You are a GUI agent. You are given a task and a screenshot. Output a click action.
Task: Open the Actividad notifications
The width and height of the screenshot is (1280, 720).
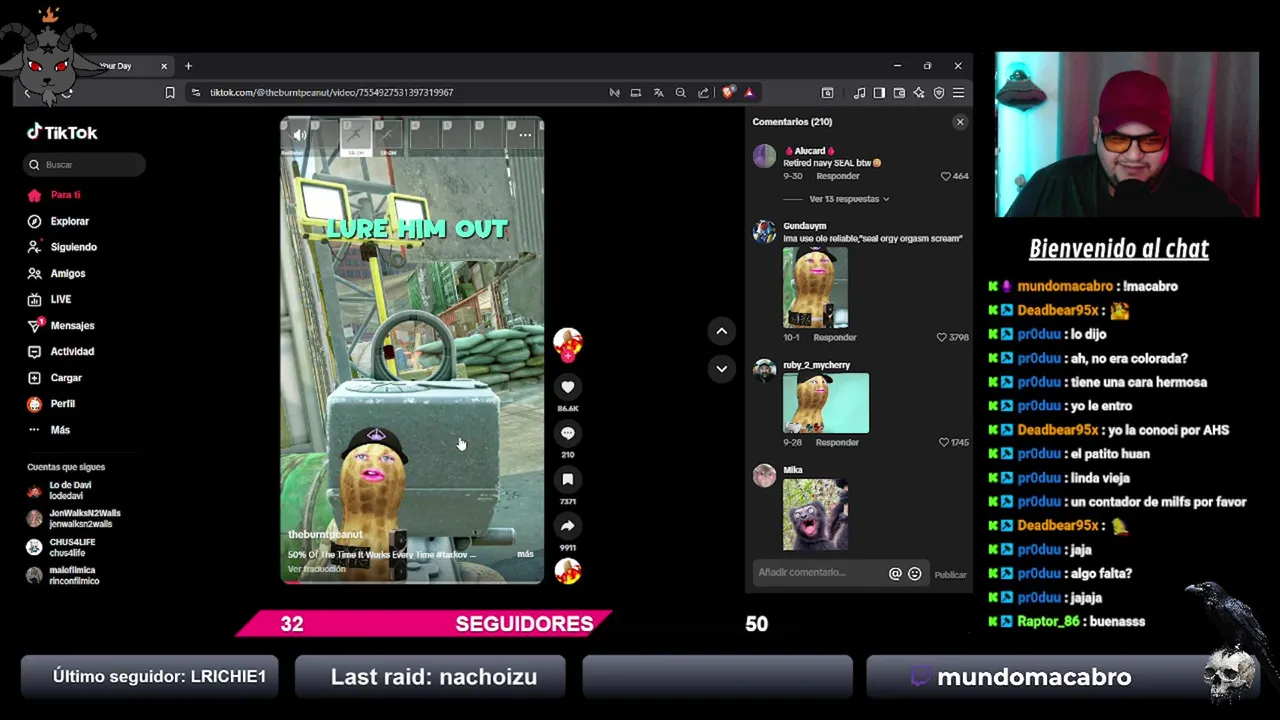pos(62,351)
